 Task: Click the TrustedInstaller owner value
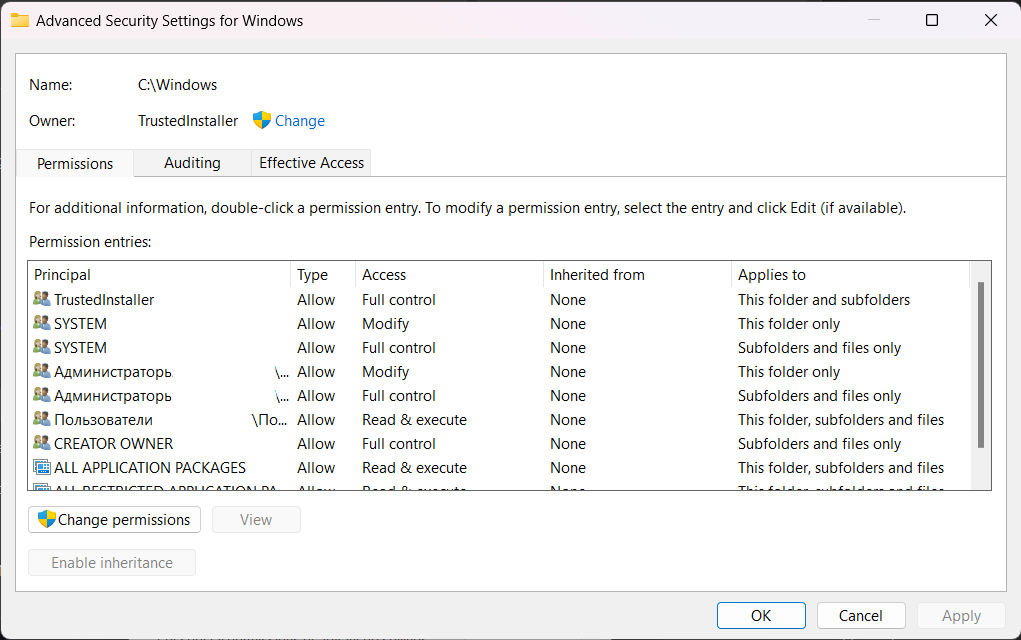(188, 120)
